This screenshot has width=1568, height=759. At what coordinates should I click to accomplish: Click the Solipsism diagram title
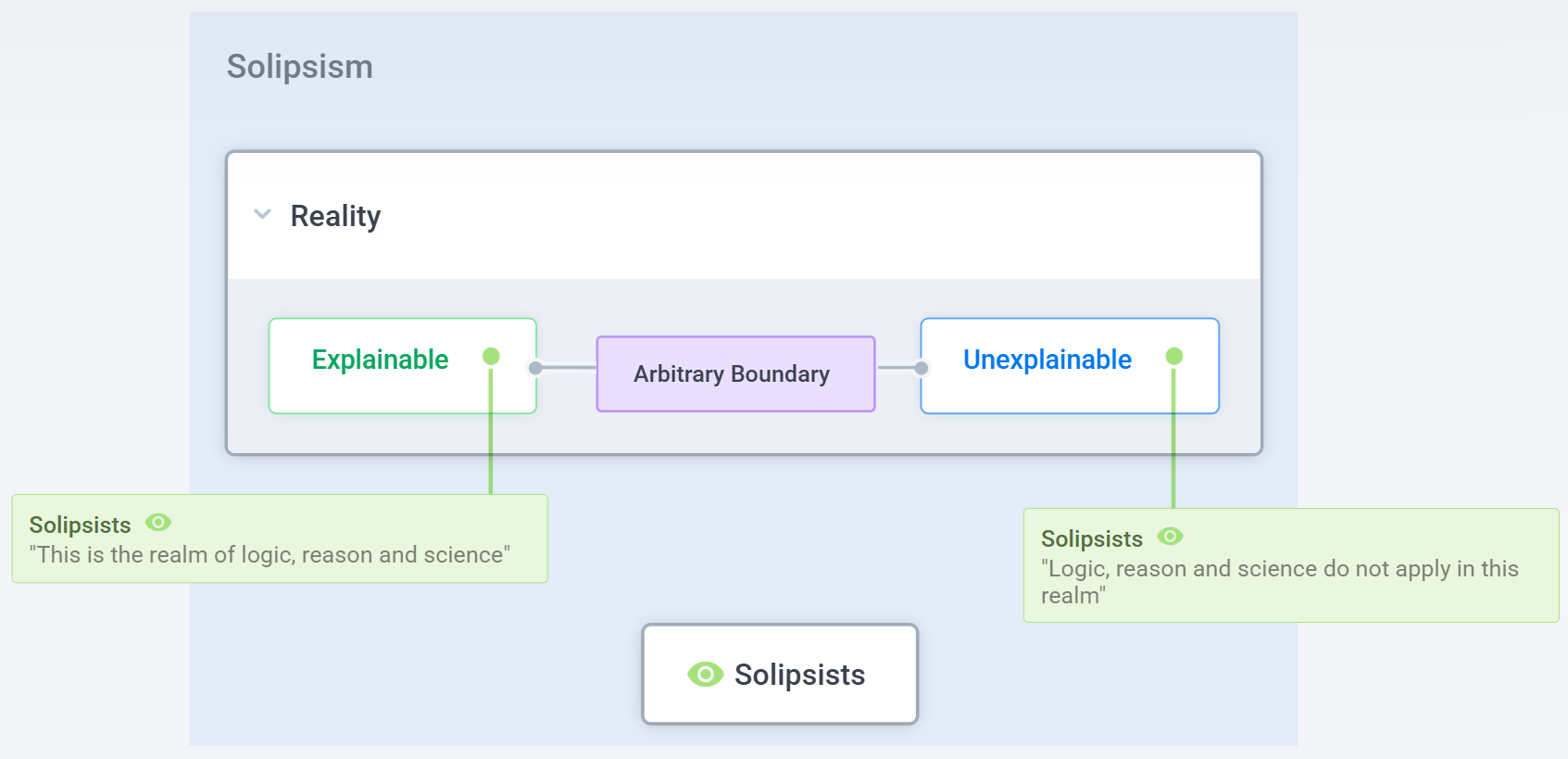point(299,67)
